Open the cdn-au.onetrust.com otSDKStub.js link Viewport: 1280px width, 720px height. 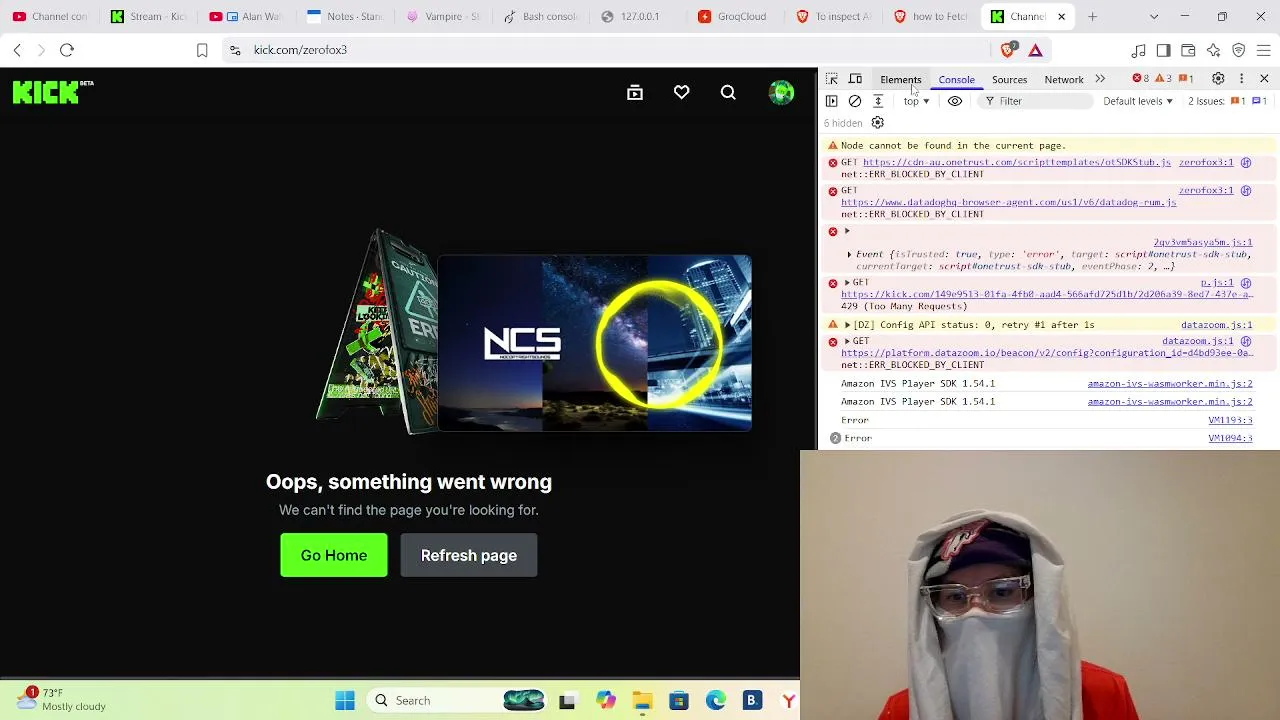point(1016,162)
